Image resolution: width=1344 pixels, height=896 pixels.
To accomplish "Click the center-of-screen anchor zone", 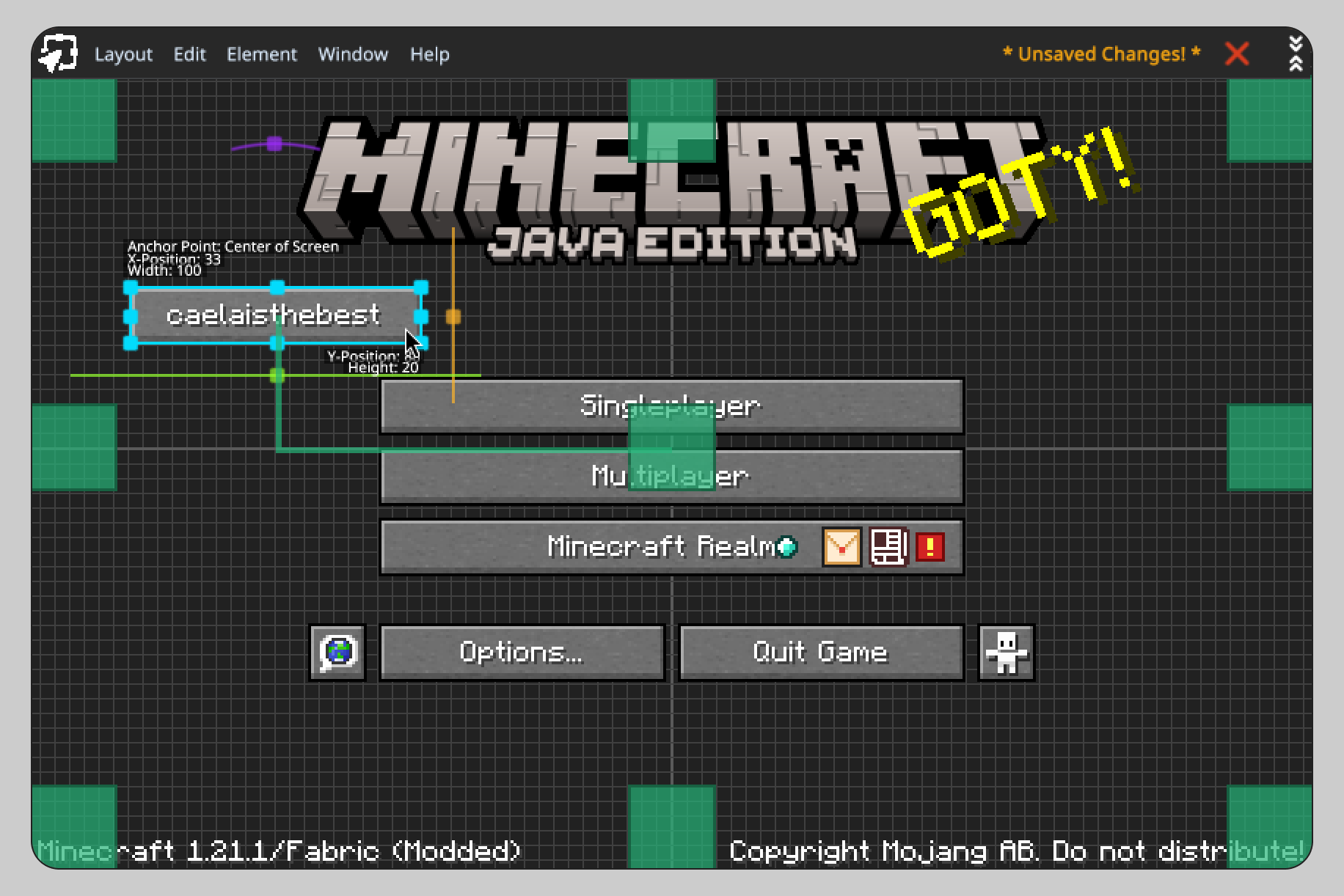I will 672,447.
